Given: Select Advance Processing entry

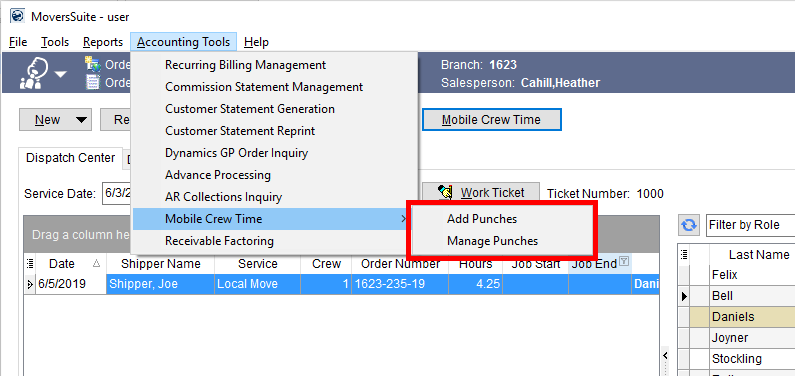Looking at the screenshot, I should (x=274, y=175).
